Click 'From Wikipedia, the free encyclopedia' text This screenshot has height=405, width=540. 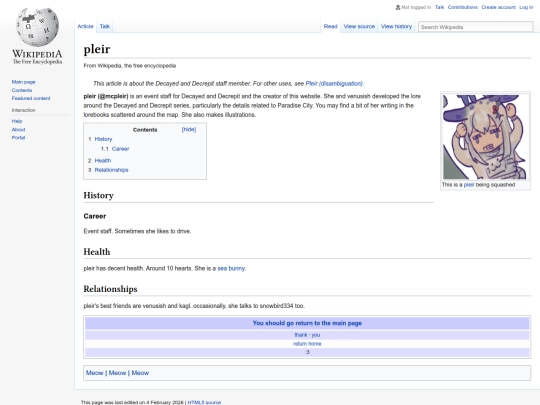tap(130, 66)
